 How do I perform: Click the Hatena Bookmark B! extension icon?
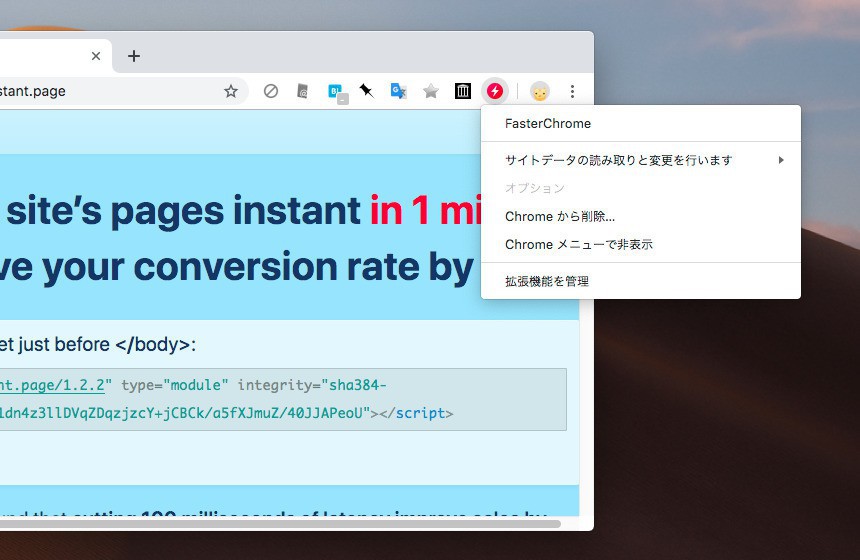coord(337,93)
